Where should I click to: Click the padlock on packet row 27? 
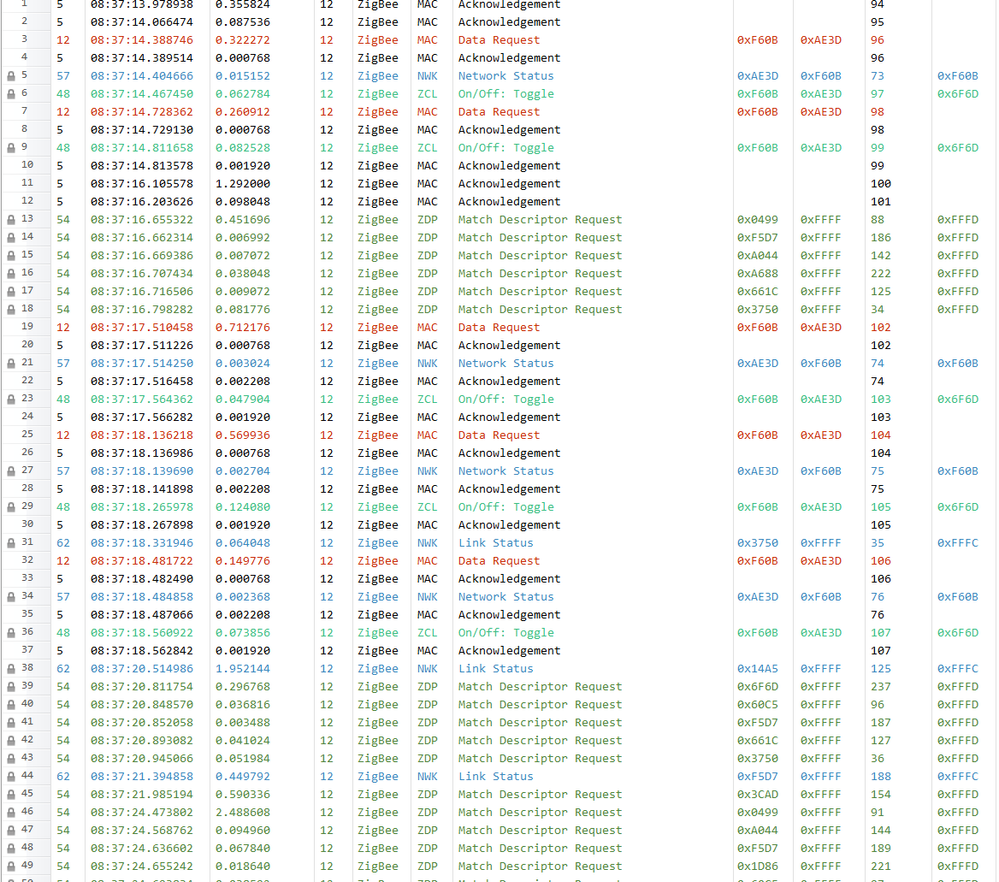pos(11,471)
